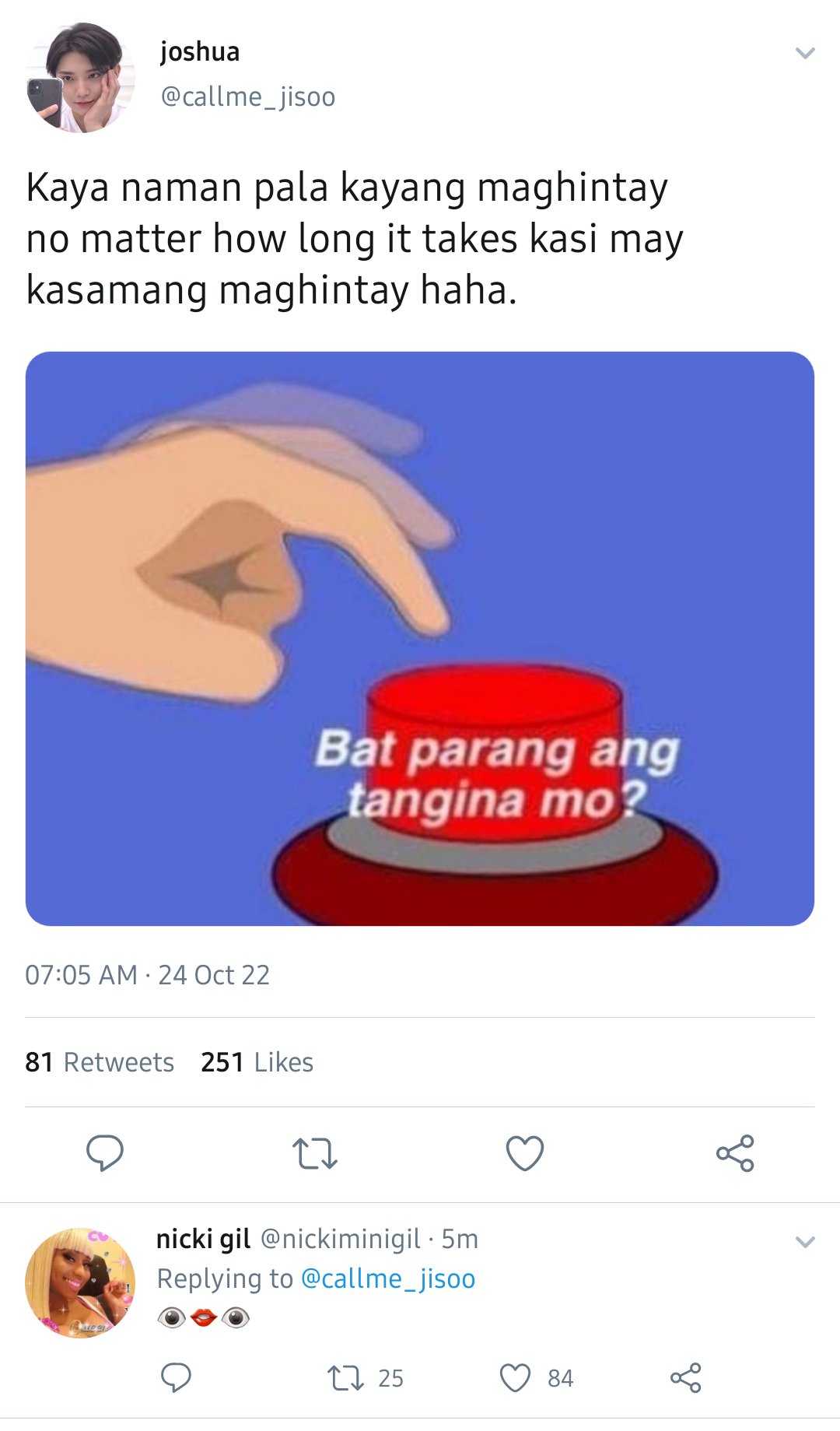Open nicki gil's display name
Viewport: 840px width, 1431px height.
[203, 1238]
